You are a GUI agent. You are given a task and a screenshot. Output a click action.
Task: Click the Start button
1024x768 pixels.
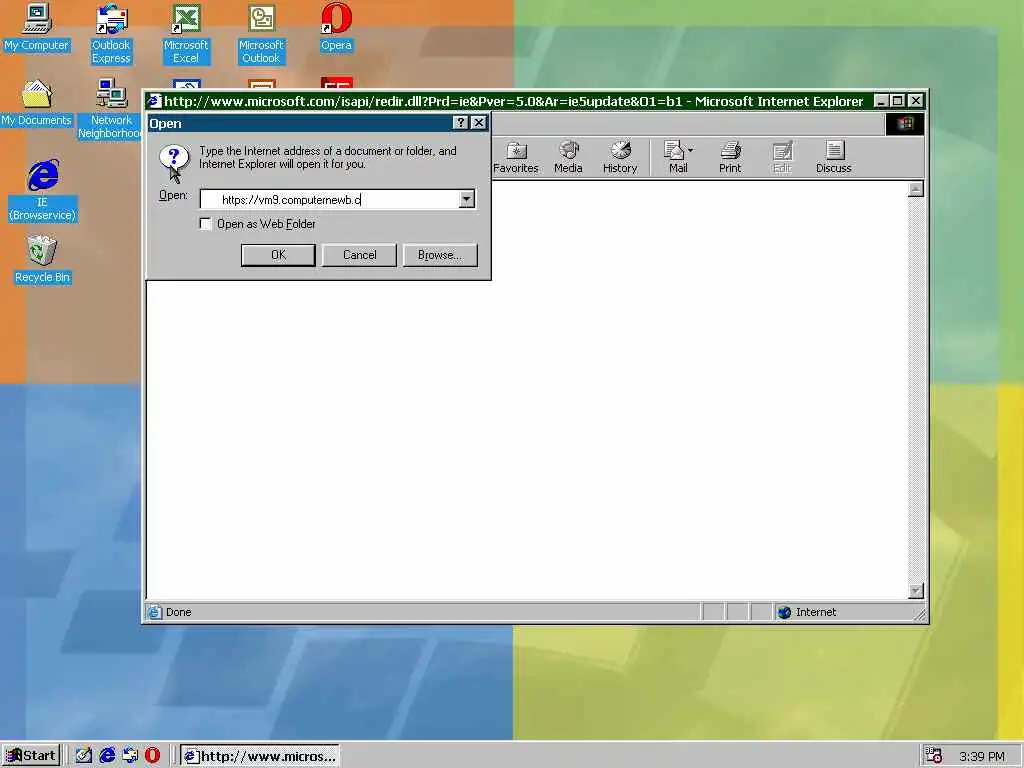click(31, 756)
